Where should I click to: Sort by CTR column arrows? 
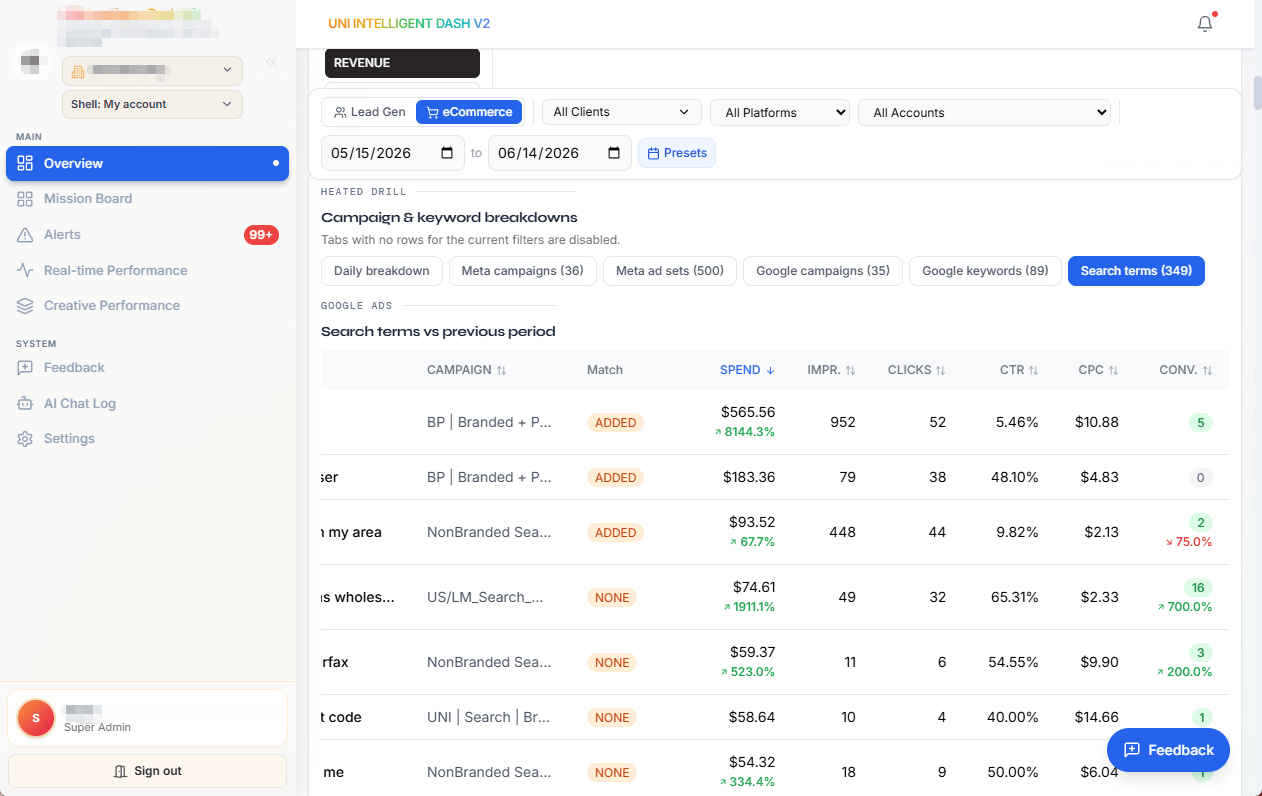(1034, 370)
